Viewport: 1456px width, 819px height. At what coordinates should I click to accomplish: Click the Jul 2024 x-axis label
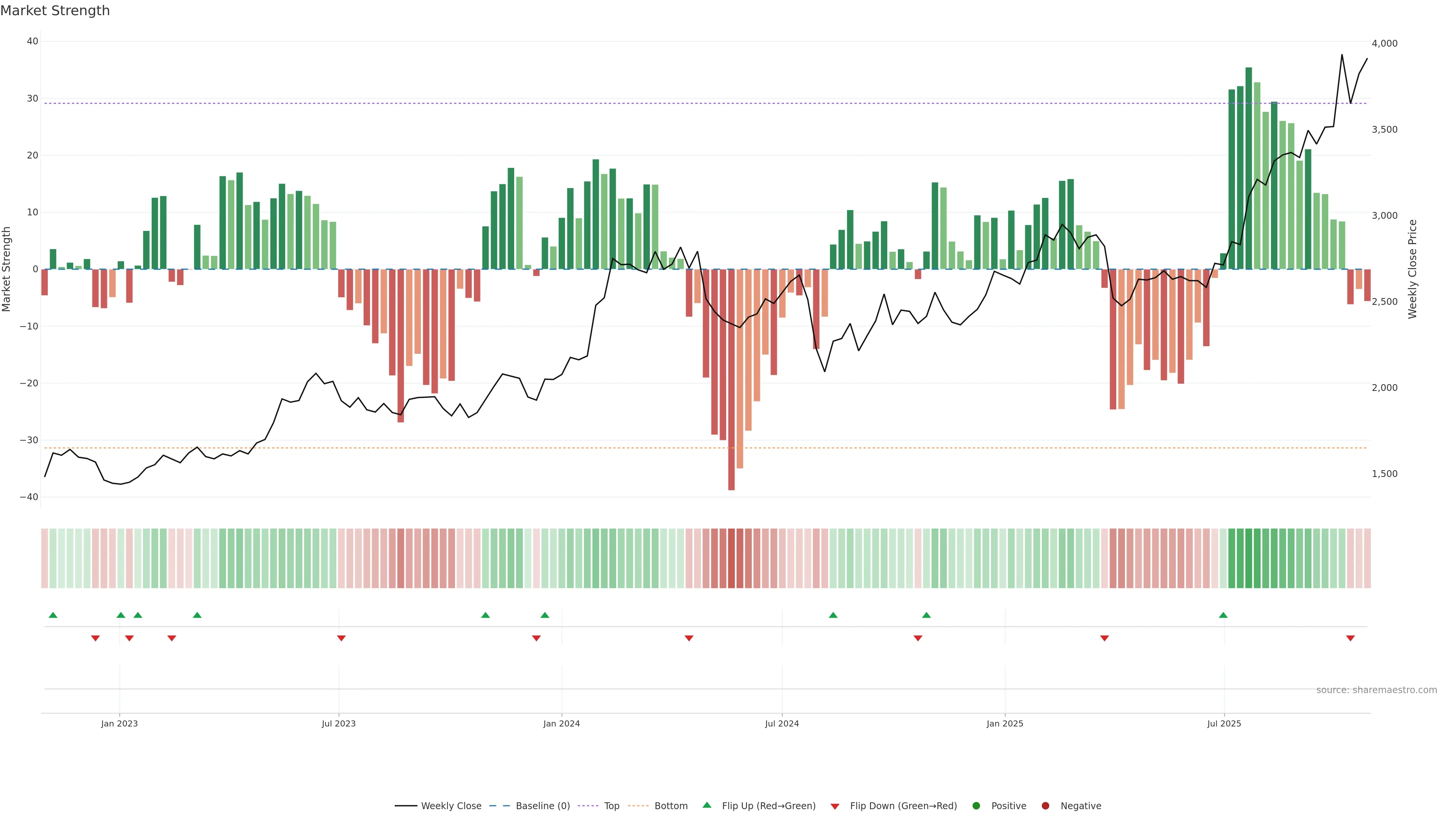point(782,723)
